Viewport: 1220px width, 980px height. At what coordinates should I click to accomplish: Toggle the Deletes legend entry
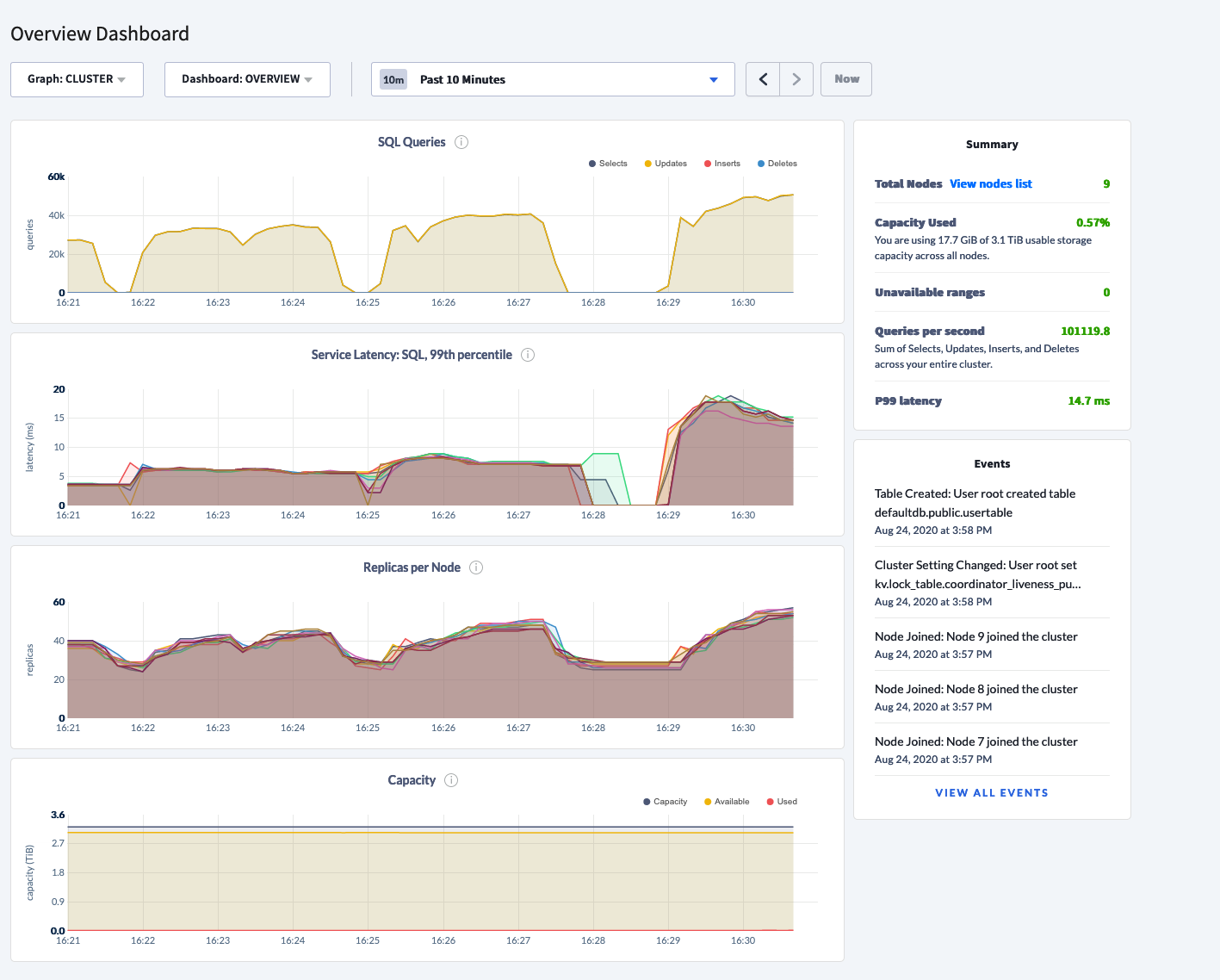[x=777, y=164]
